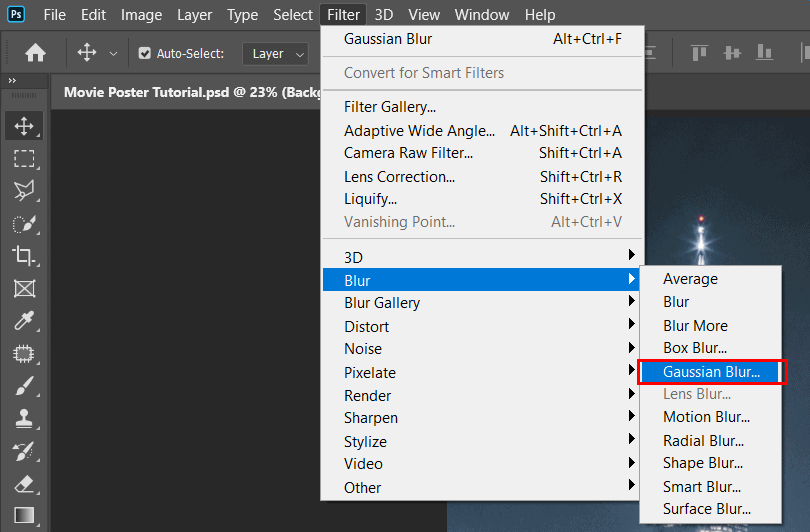810x532 pixels.
Task: Choose Gaussian Blur... from Blur submenu
Action: coord(711,372)
